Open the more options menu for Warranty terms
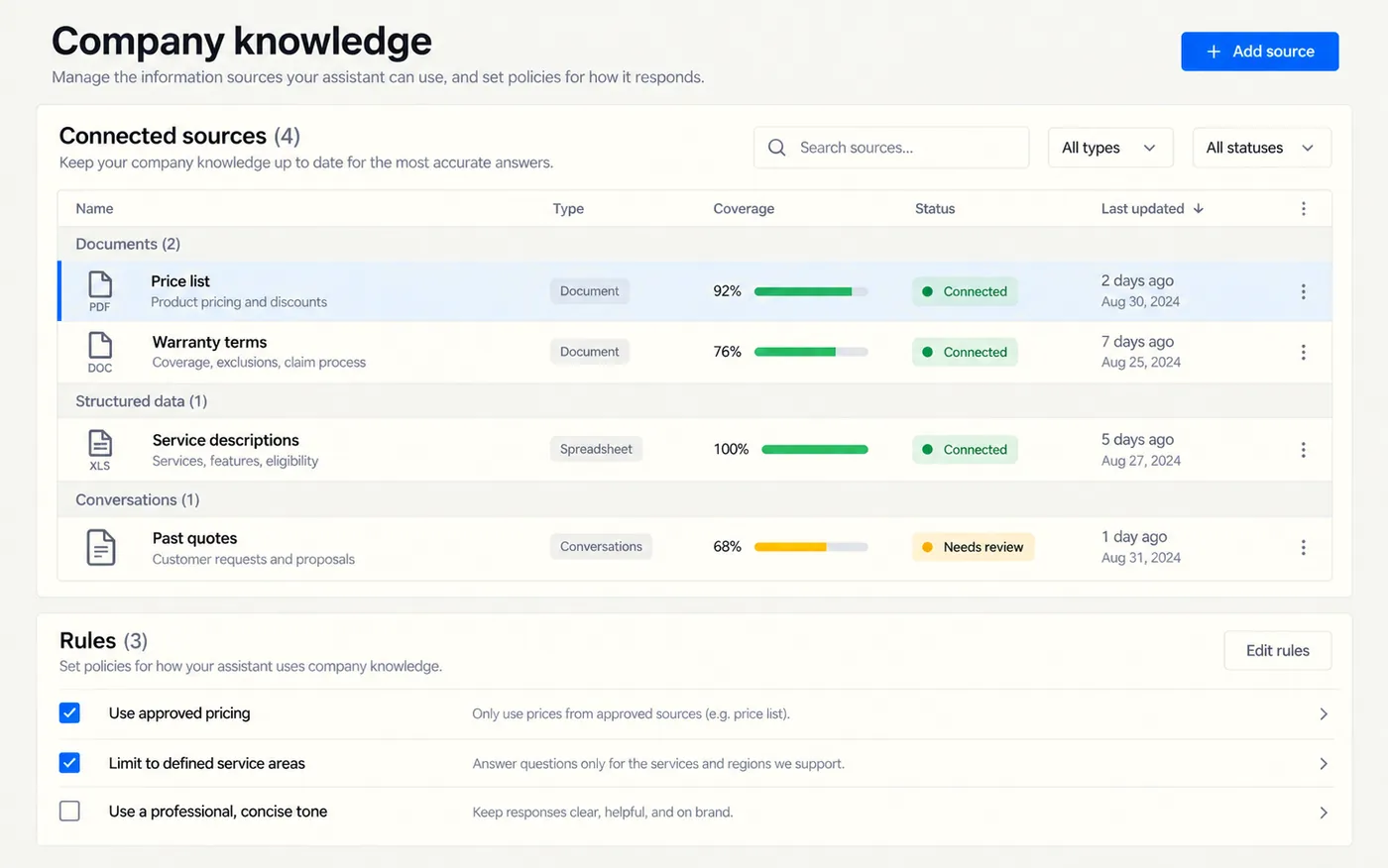 tap(1303, 352)
